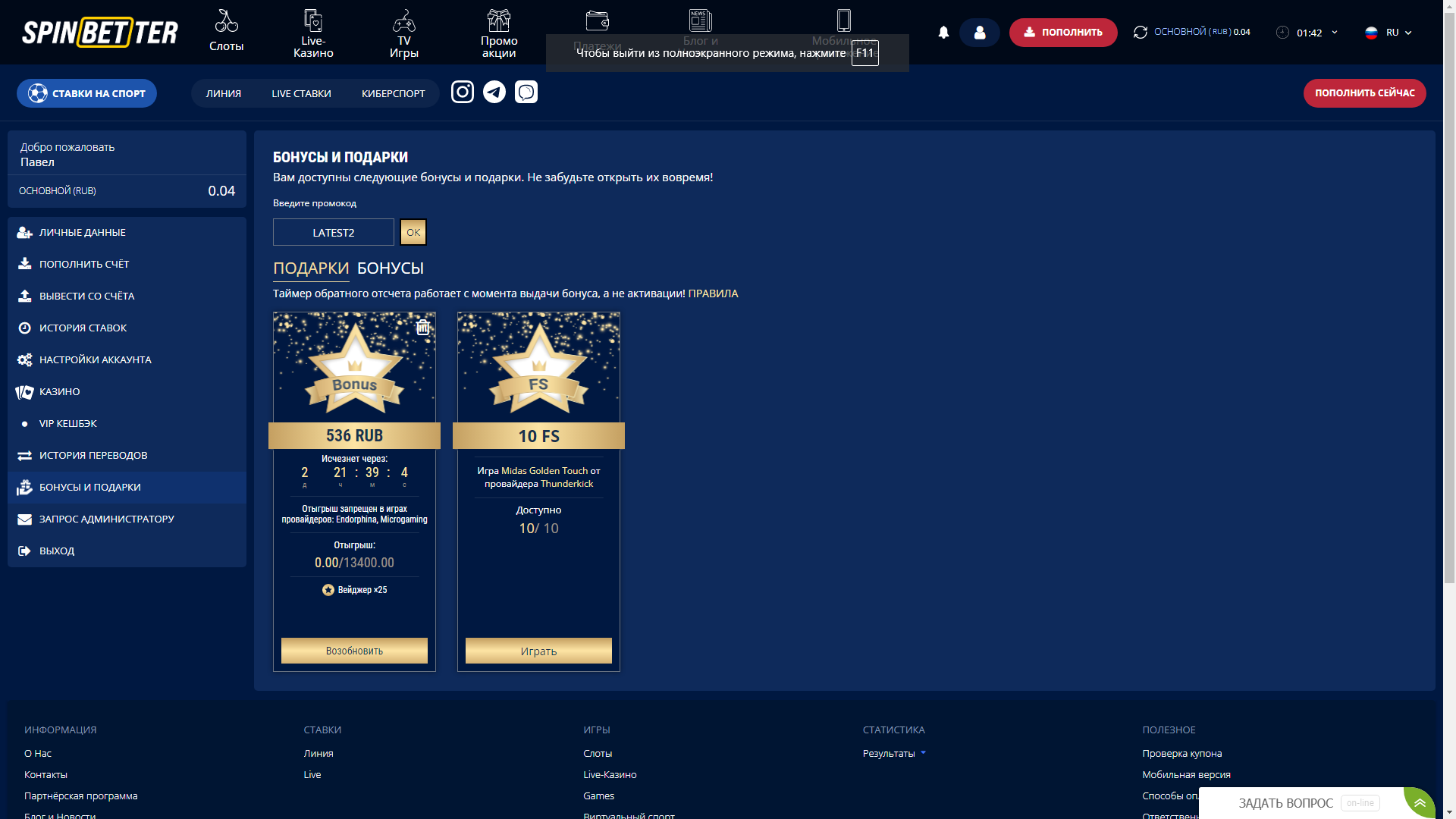This screenshot has width=1456, height=819.
Task: Click the Основной (RUB) balance in sidebar
Action: [x=127, y=191]
